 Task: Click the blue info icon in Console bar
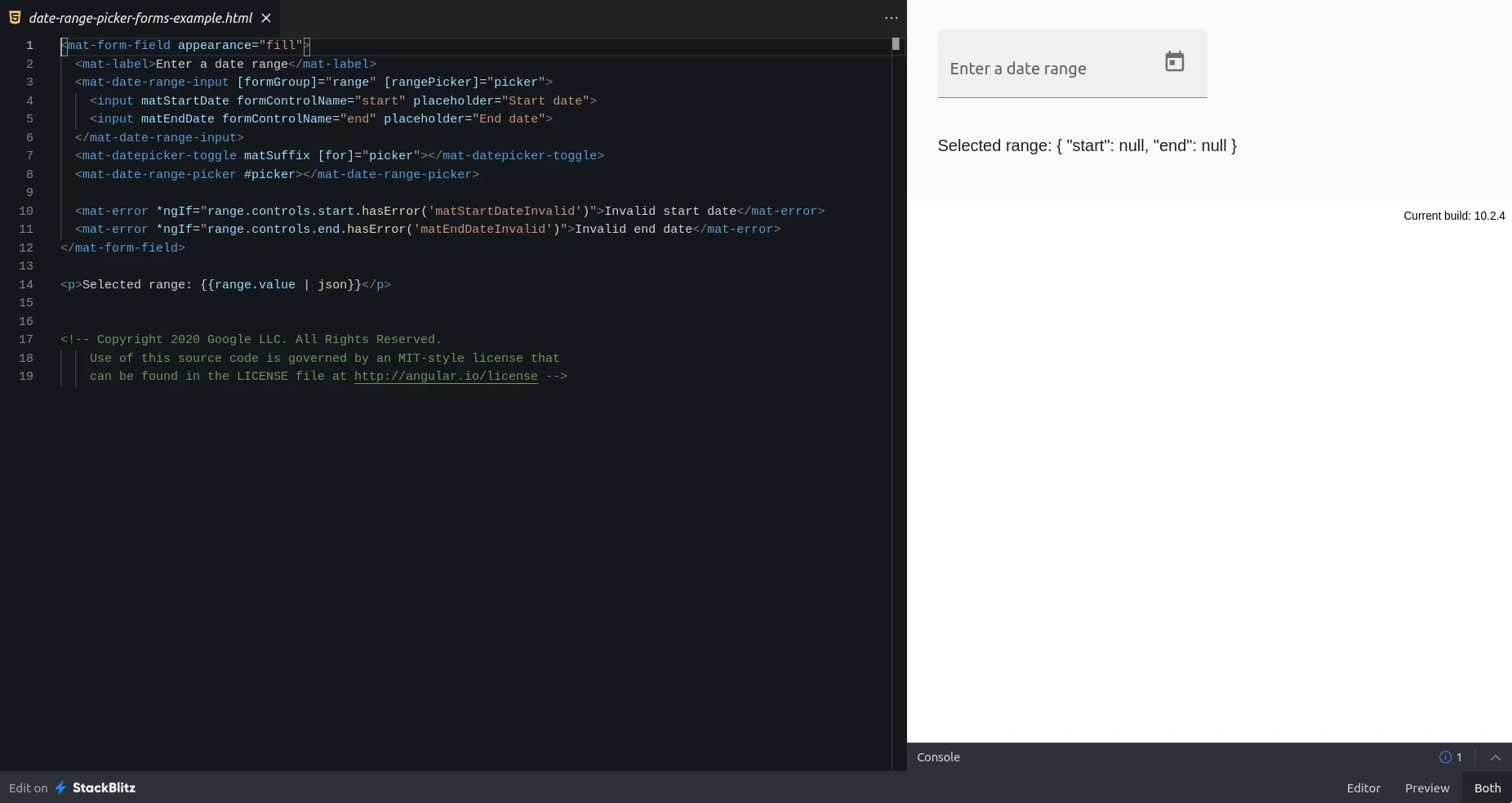[1446, 757]
